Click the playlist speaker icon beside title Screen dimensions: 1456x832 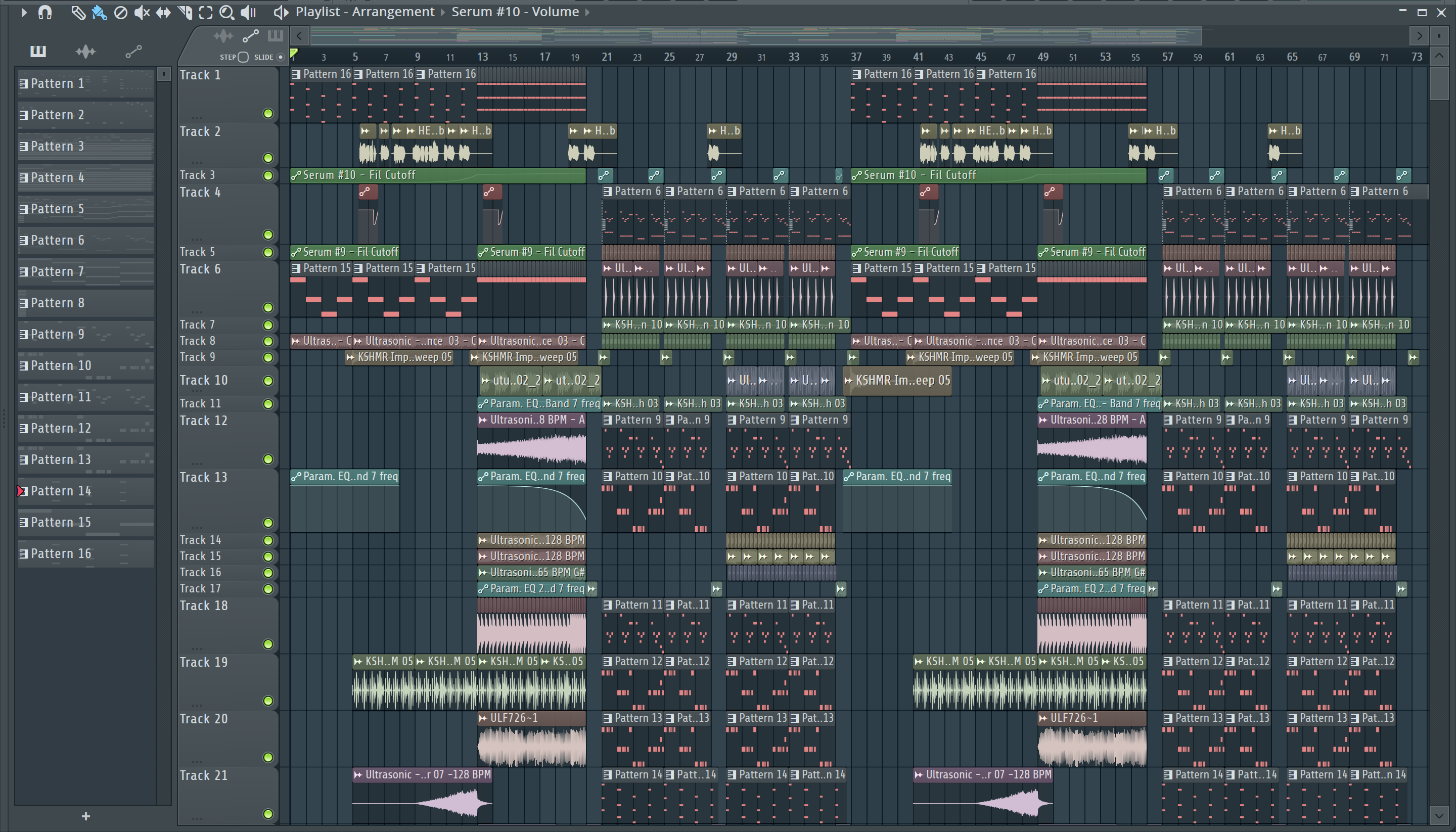pyautogui.click(x=281, y=12)
